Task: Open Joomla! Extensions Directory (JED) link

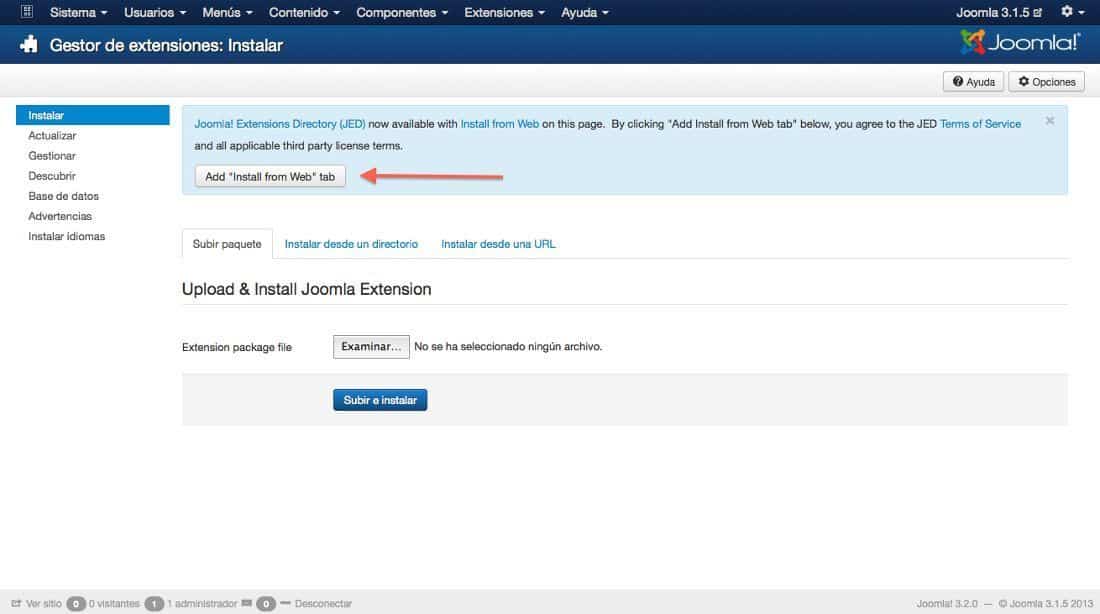Action: (280, 124)
